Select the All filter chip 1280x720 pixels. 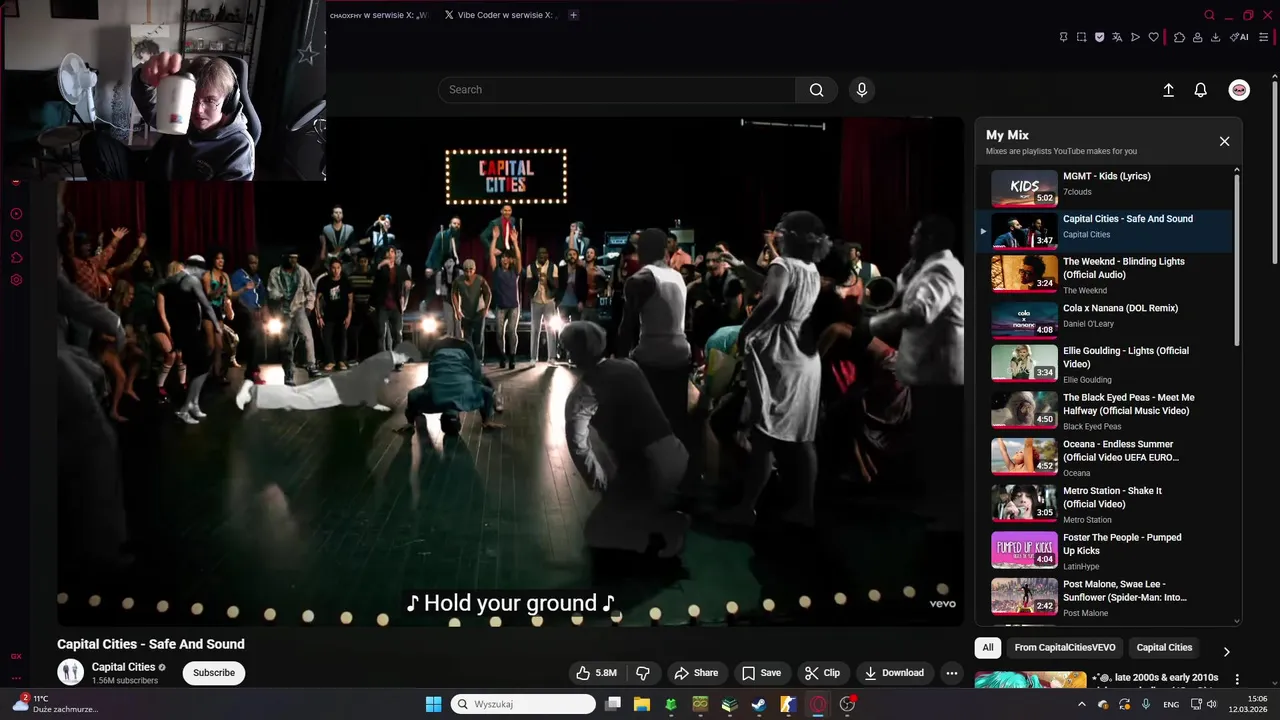click(x=988, y=648)
